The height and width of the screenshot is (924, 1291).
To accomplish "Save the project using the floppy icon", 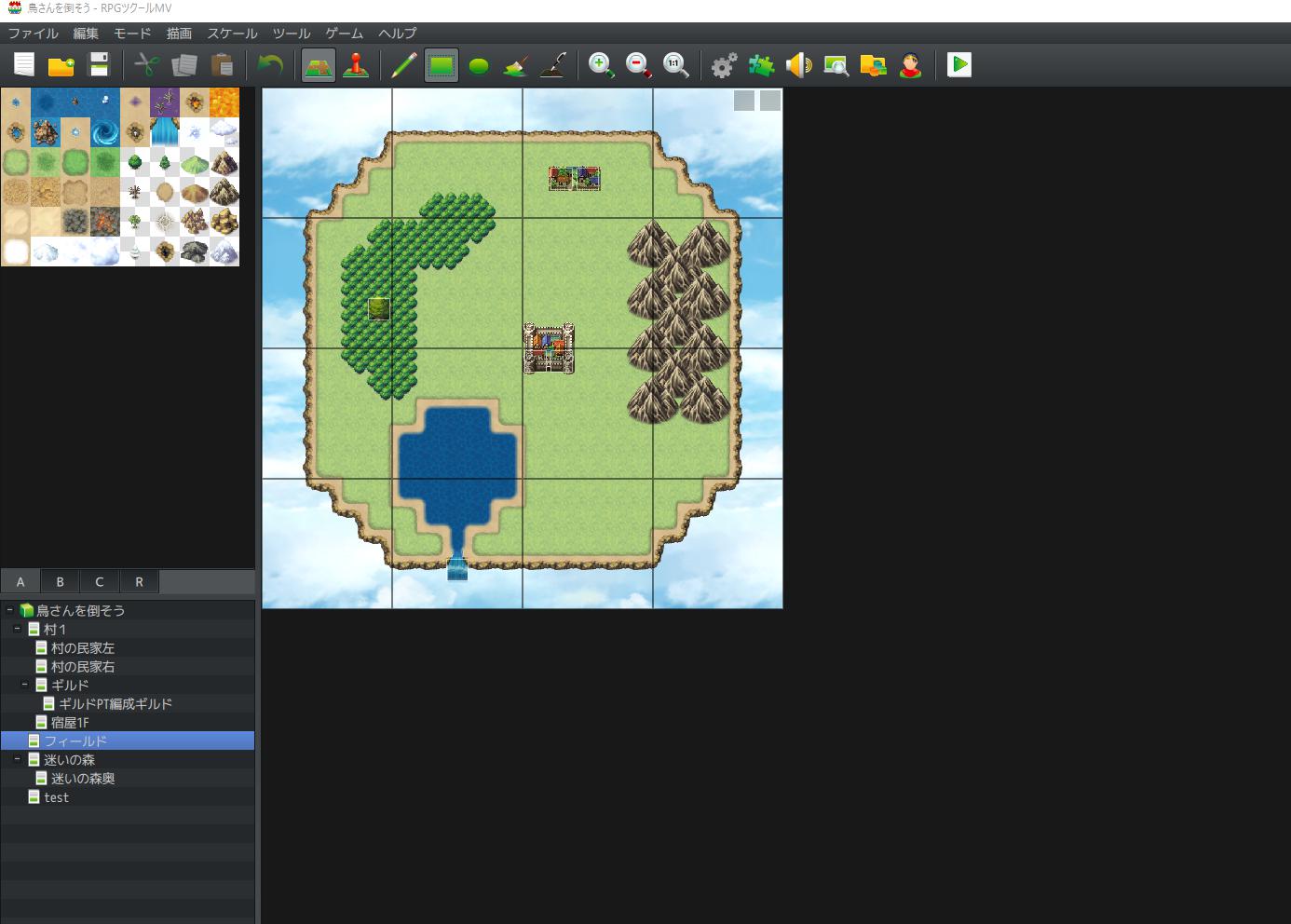I will 99,65.
